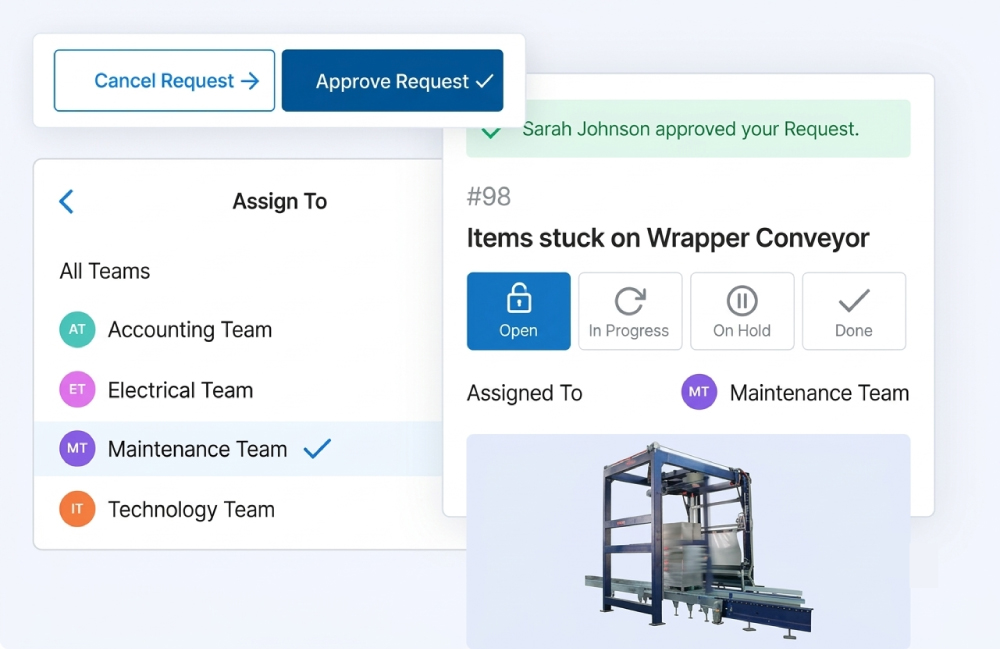The width and height of the screenshot is (1000, 649).
Task: Set status to Open
Action: click(x=518, y=311)
